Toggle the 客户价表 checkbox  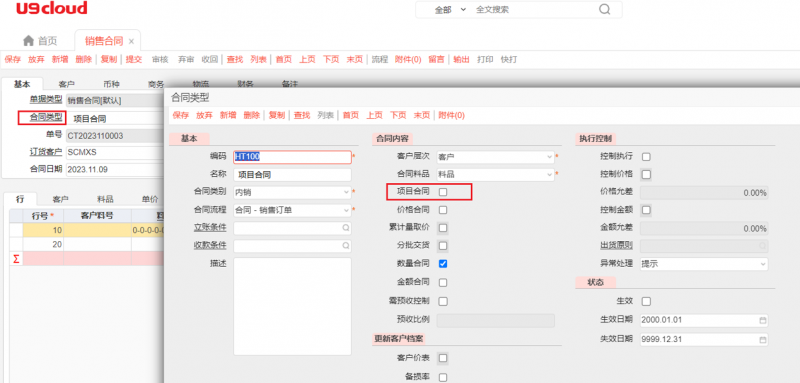pos(443,358)
